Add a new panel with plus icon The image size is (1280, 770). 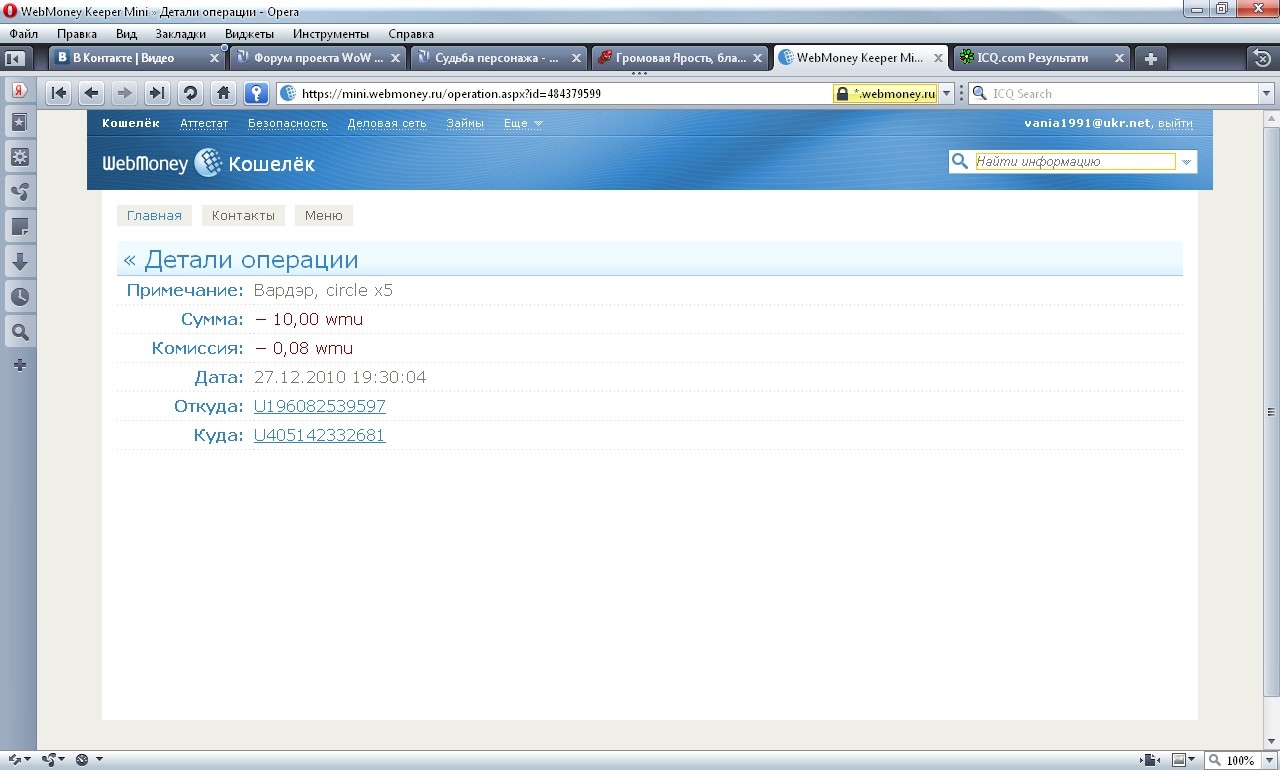pyautogui.click(x=19, y=365)
